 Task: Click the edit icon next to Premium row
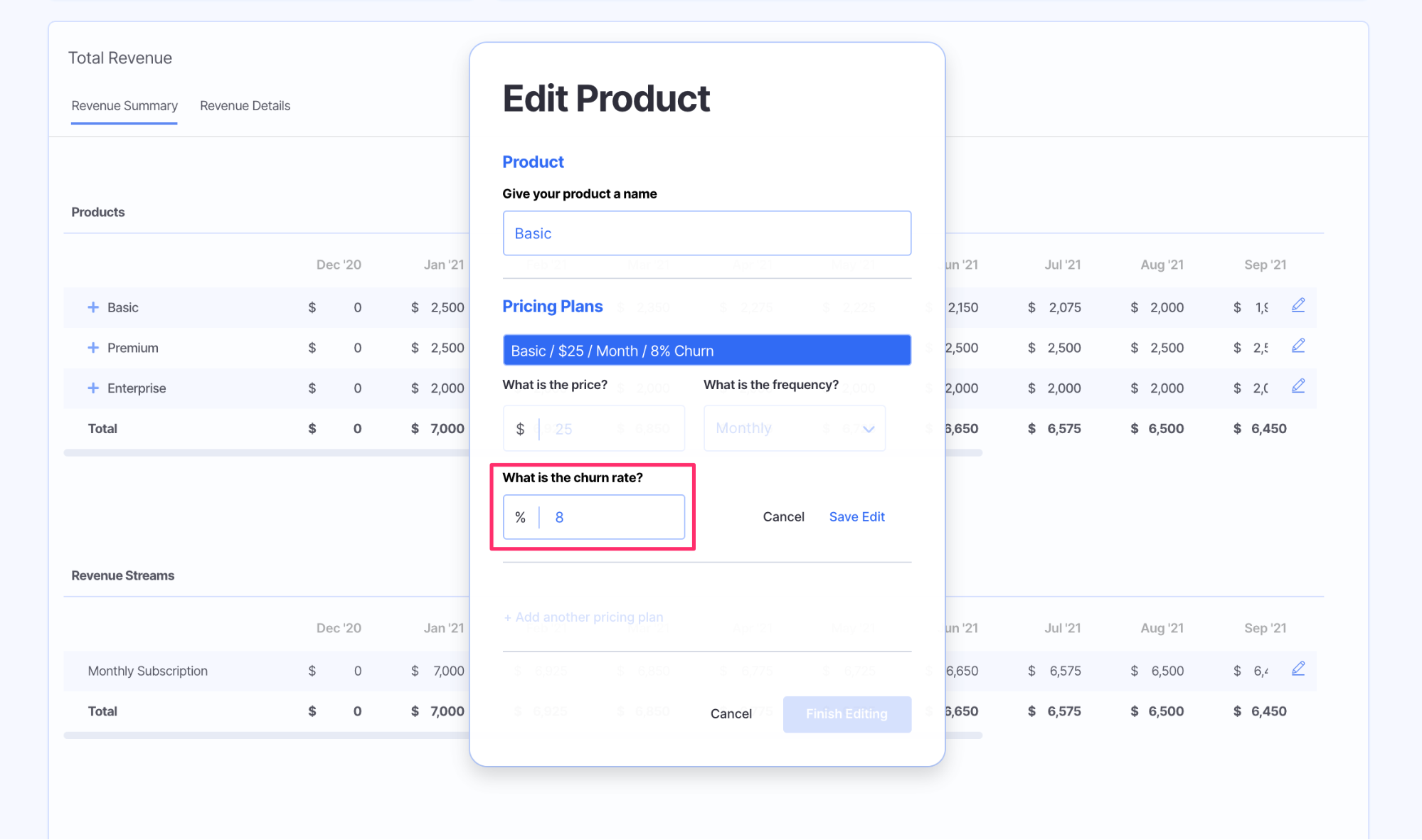click(1298, 346)
